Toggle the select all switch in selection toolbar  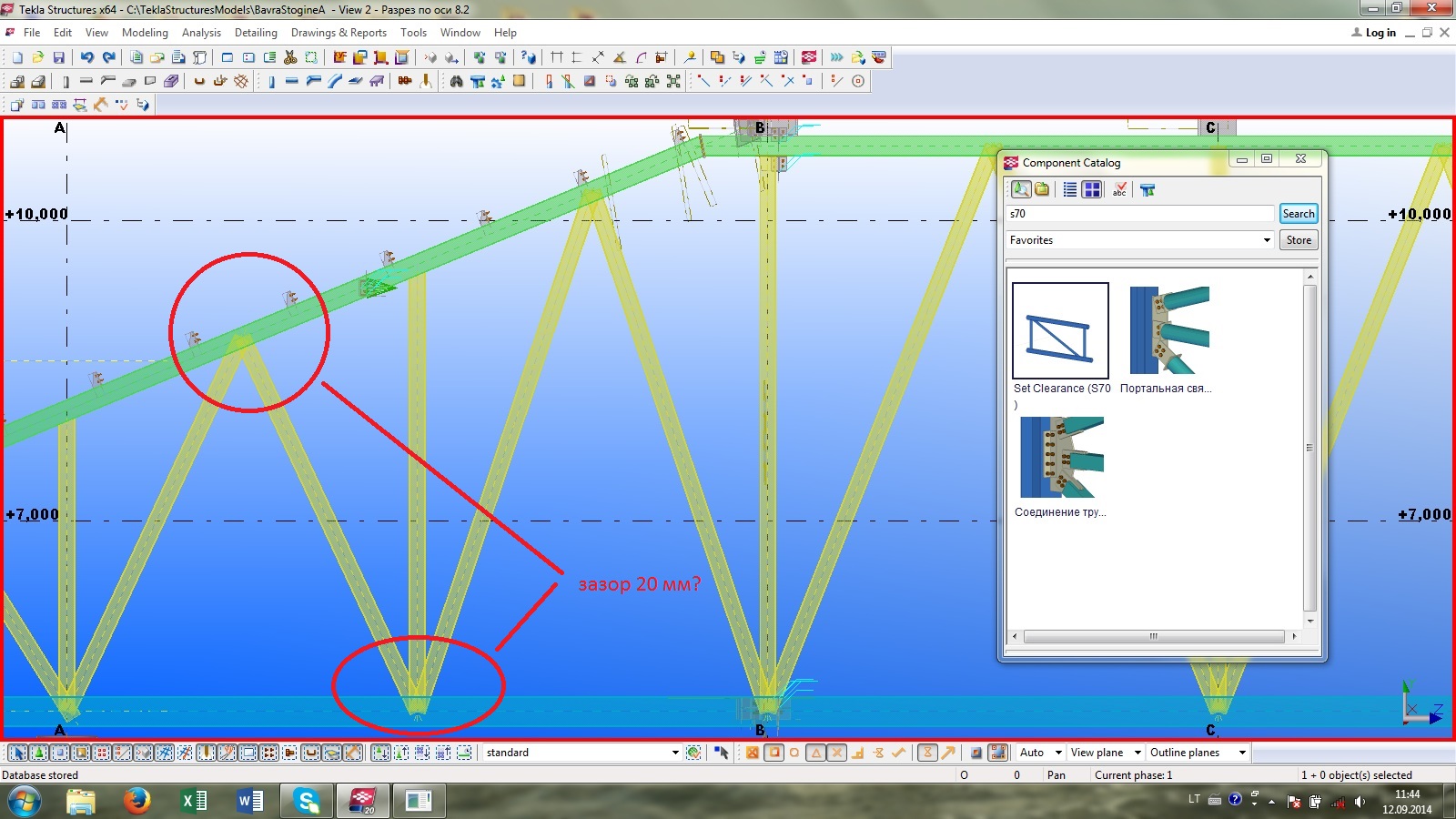click(17, 753)
